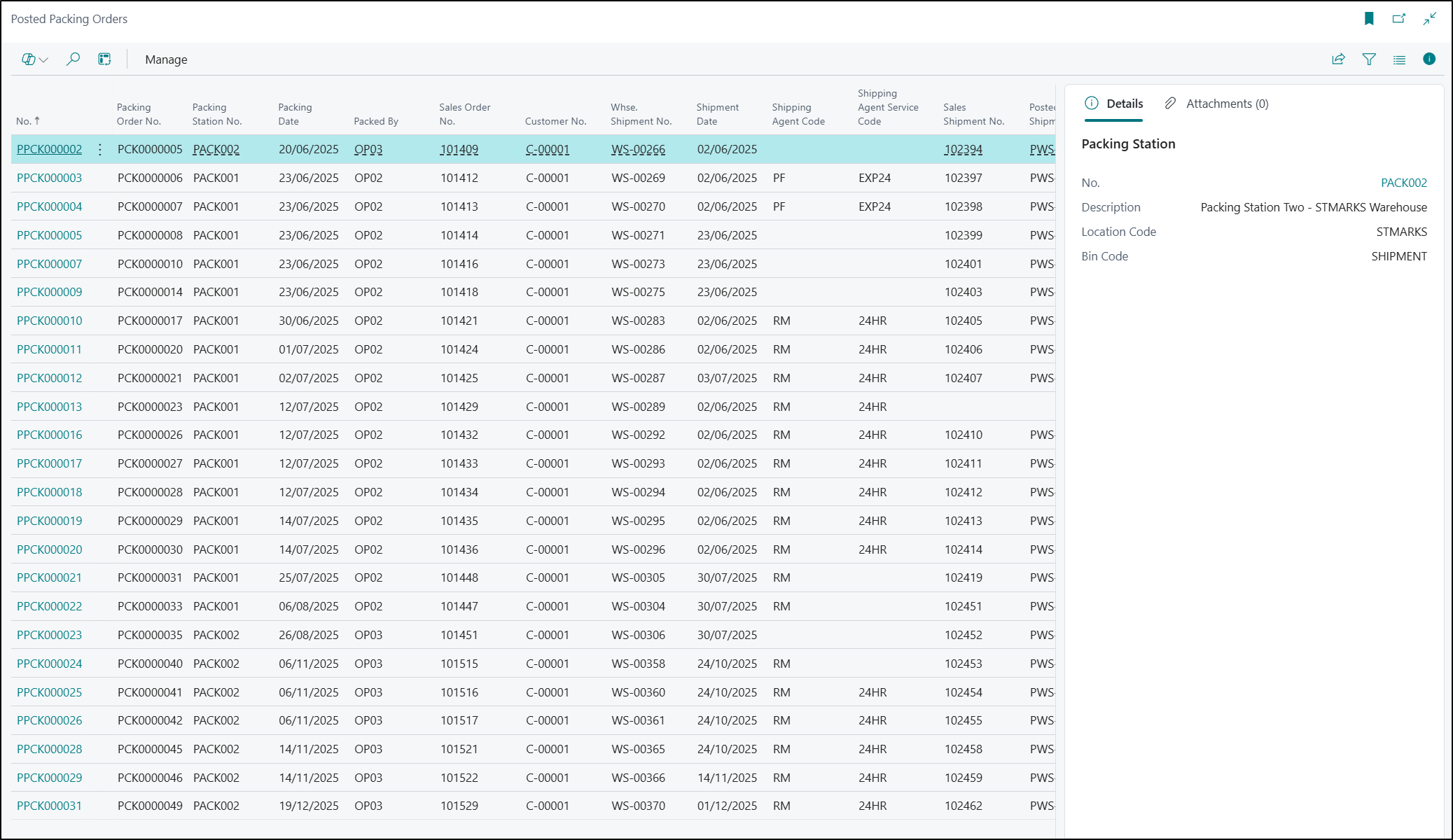The width and height of the screenshot is (1453, 840).
Task: Click the Share icon
Action: [1338, 59]
